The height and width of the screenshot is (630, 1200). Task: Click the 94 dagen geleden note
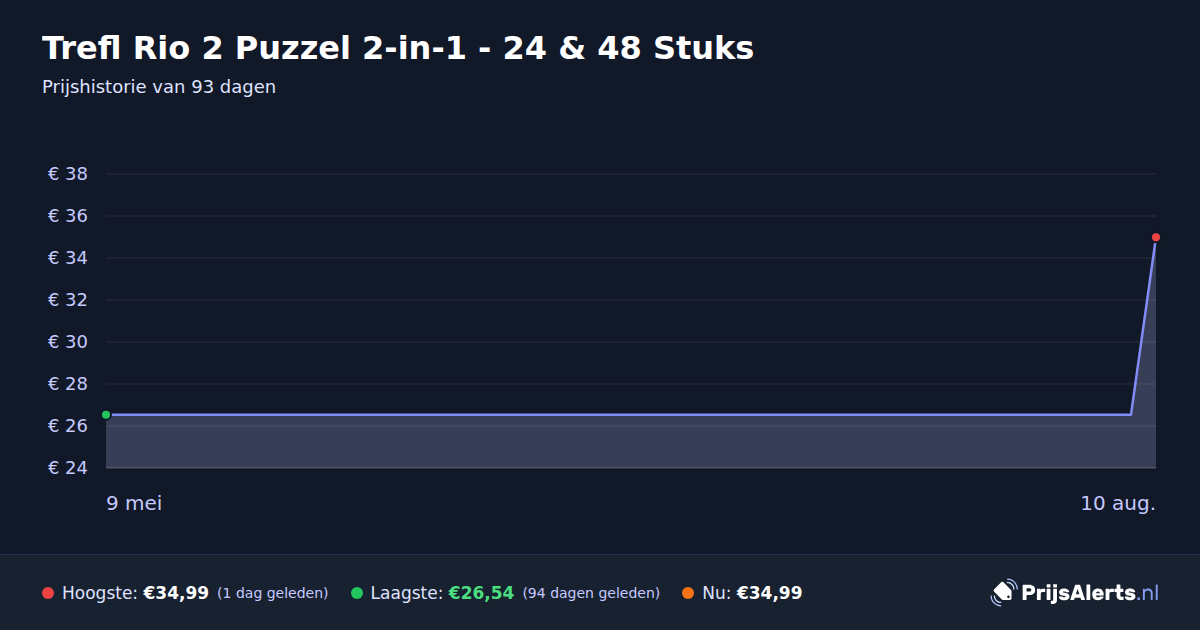point(591,593)
